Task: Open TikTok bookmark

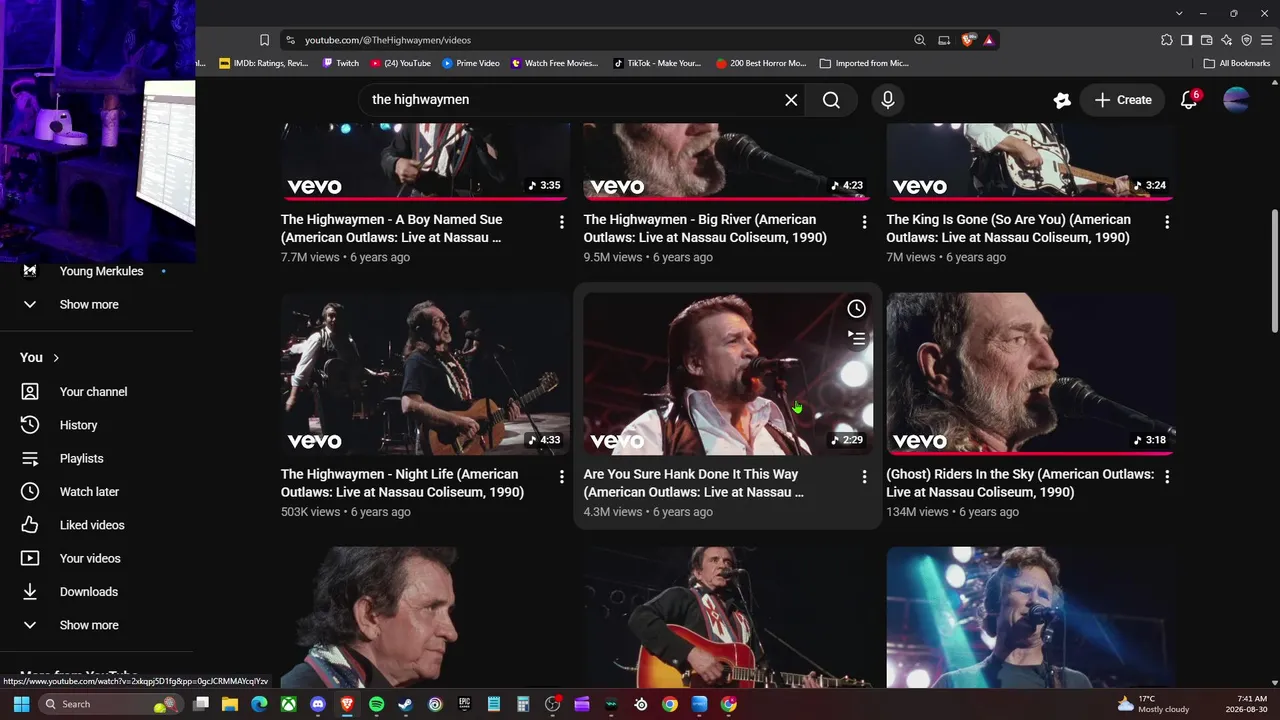Action: point(657,63)
